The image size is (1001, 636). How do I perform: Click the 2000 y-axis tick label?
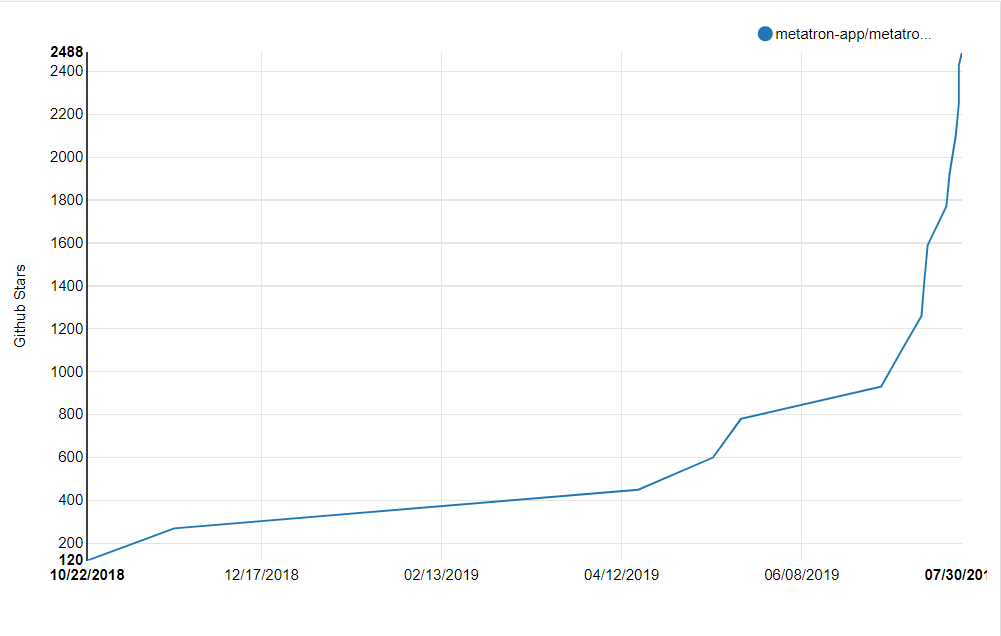click(x=66, y=157)
